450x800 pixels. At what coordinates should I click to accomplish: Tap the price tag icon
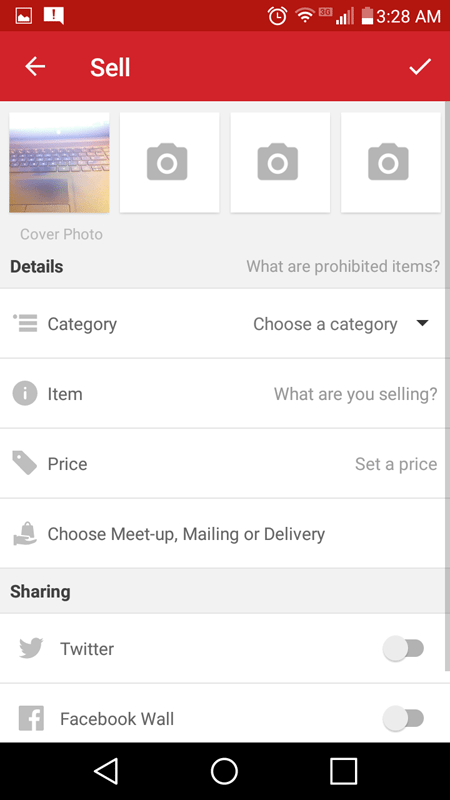pos(24,463)
